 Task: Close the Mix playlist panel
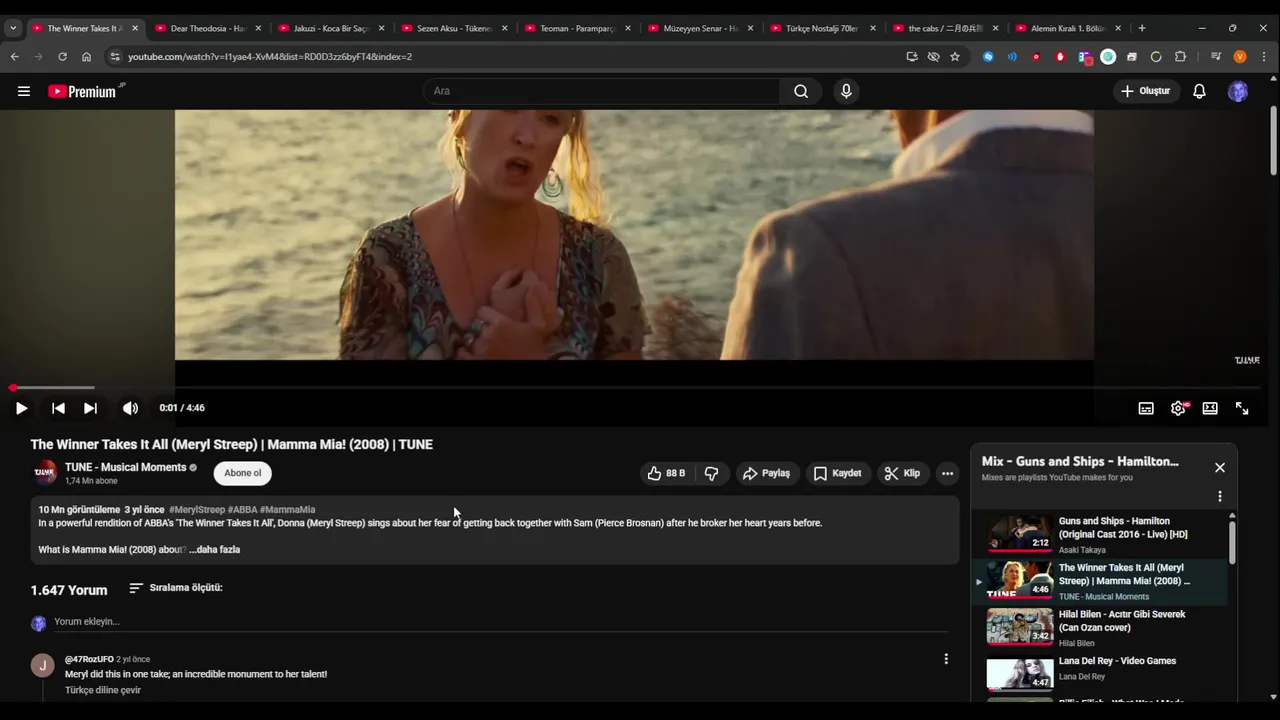(1220, 467)
